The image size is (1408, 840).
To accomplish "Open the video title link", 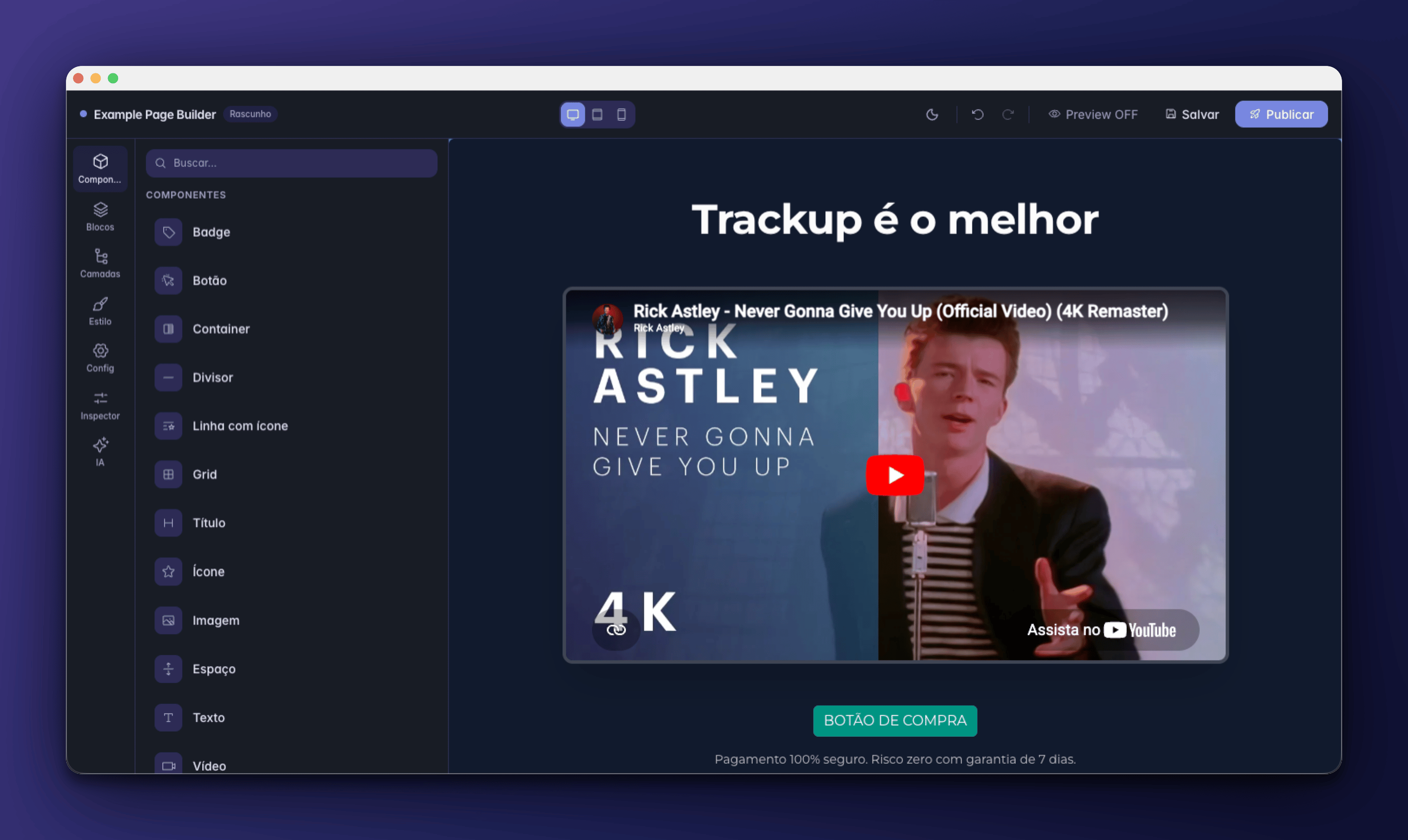I will 900,311.
